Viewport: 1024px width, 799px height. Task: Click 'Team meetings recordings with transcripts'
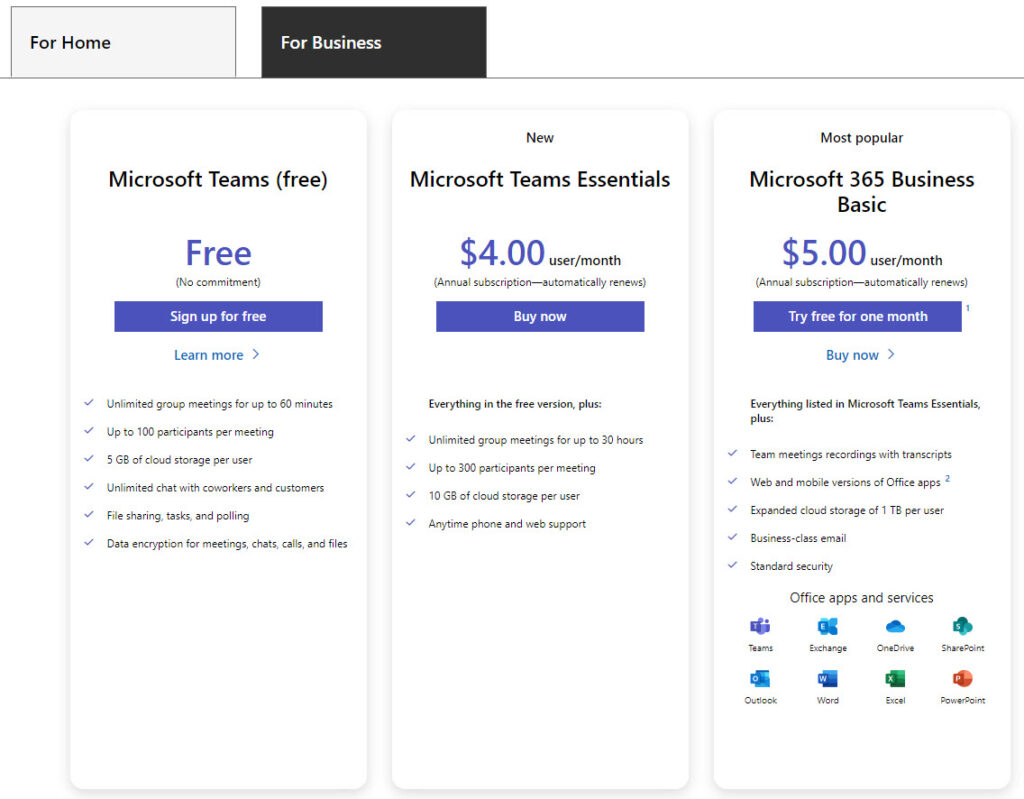point(851,455)
